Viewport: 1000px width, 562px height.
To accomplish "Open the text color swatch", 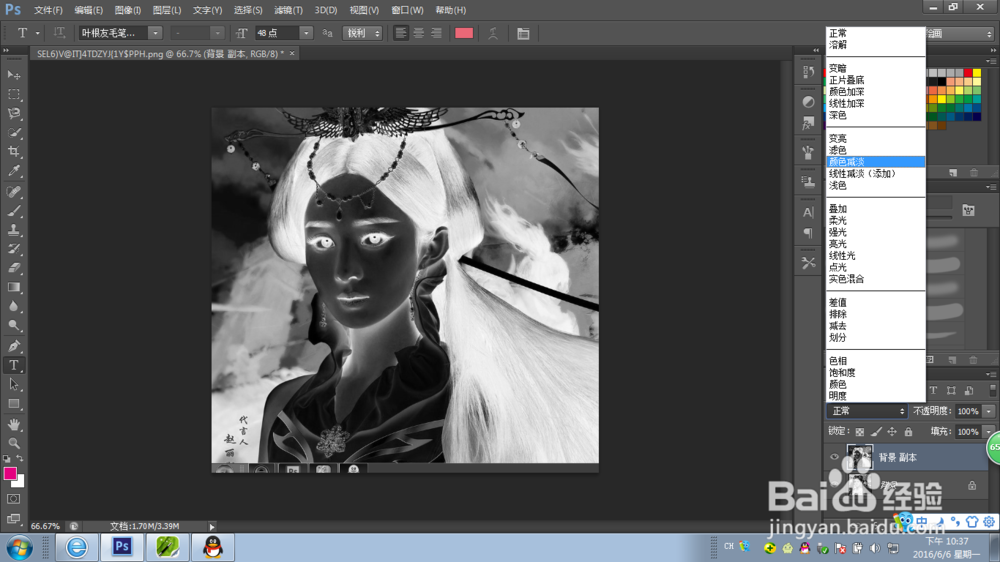I will [x=464, y=33].
